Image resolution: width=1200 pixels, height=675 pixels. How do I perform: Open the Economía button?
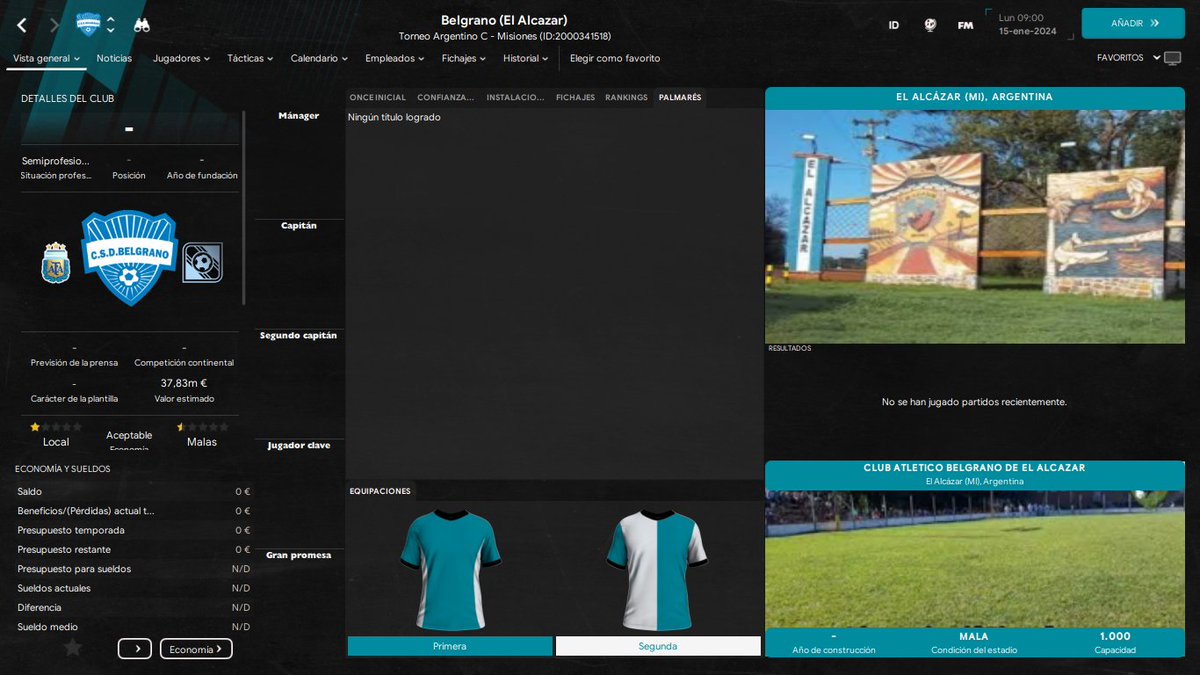[196, 649]
